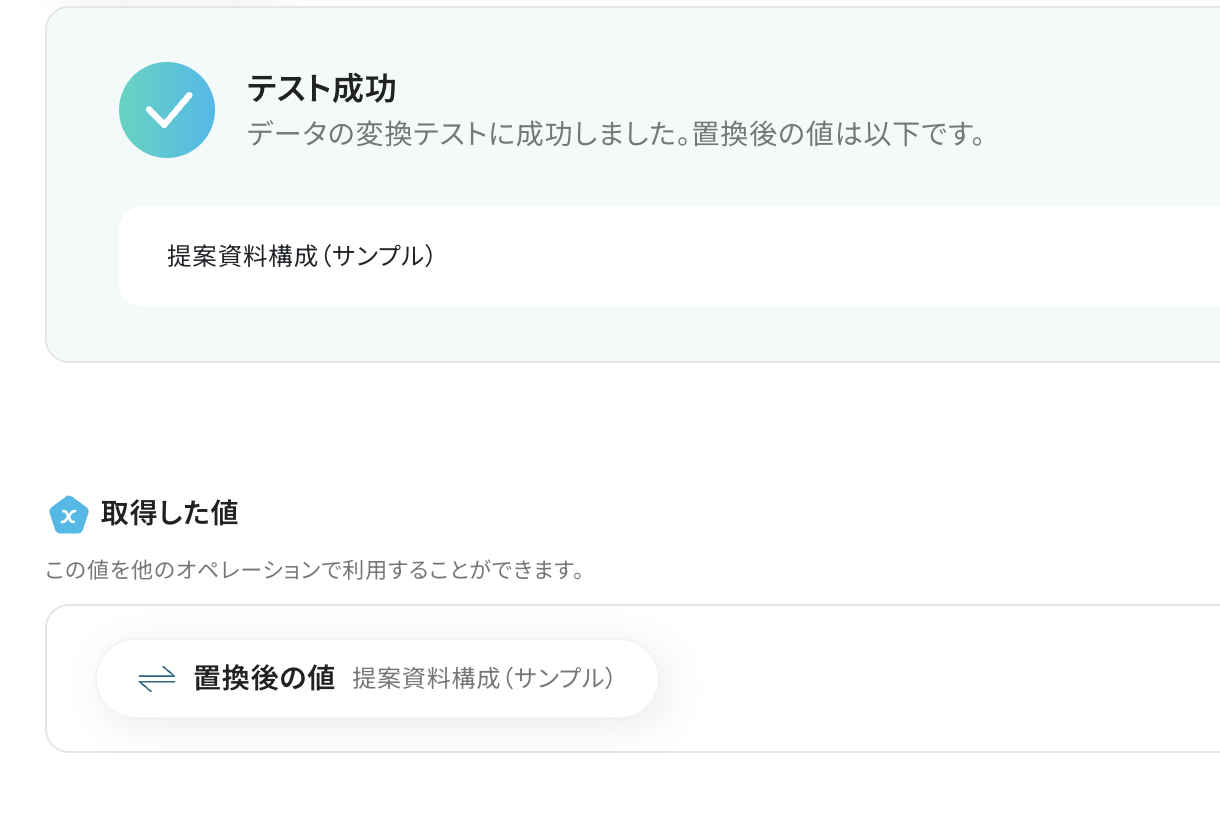Select the 置換後の値 chip label

264,678
